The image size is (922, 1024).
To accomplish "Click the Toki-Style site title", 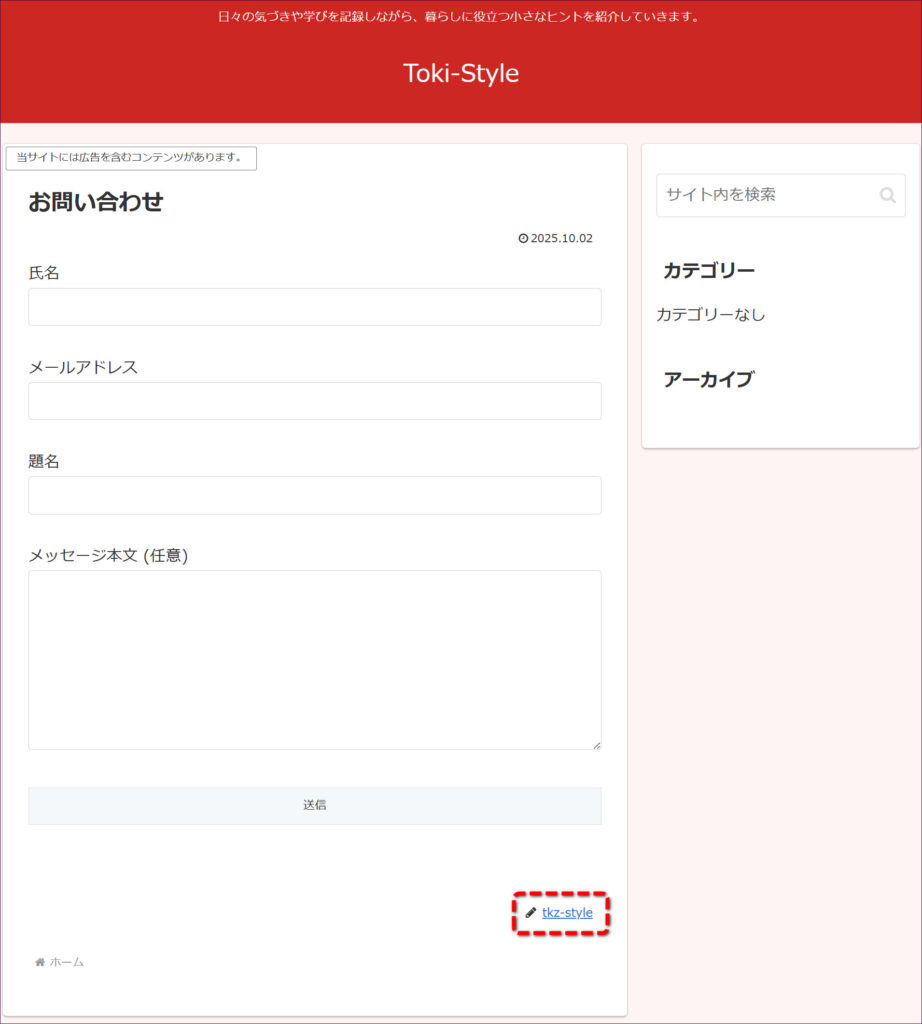I will click(461, 73).
